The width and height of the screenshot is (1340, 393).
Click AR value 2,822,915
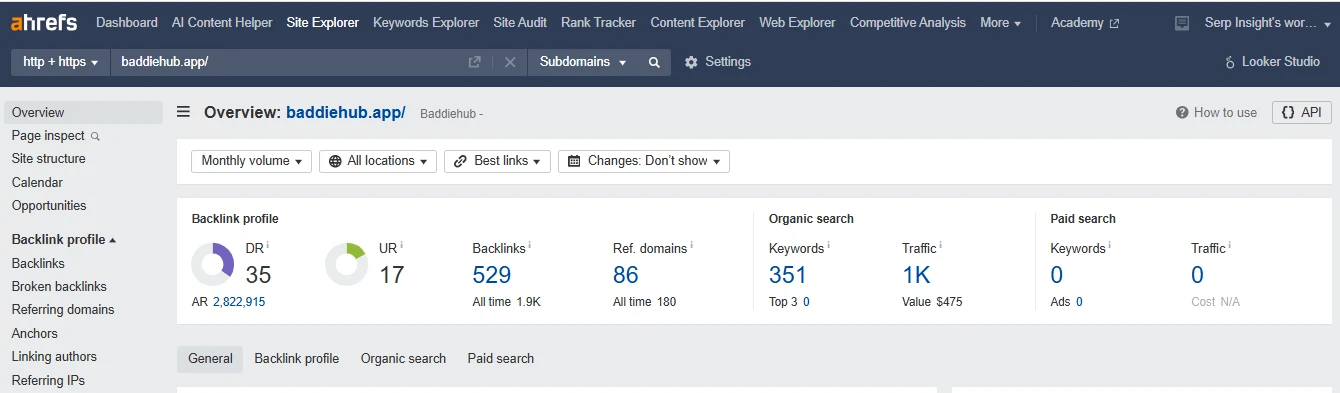click(x=239, y=302)
